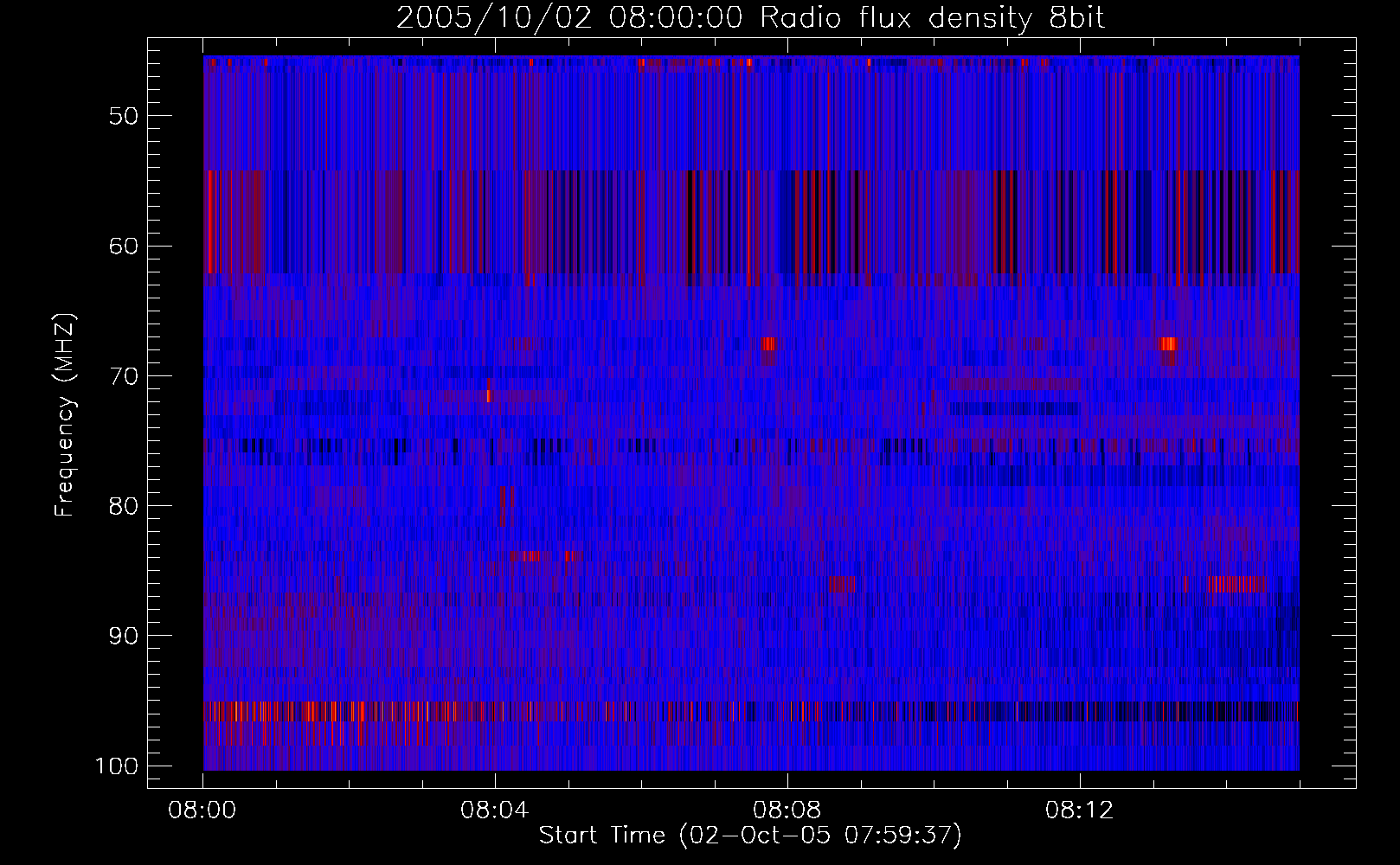Click the red spot near 67 MHz before 08:08
Image resolution: width=1400 pixels, height=865 pixels.
pyautogui.click(x=768, y=343)
